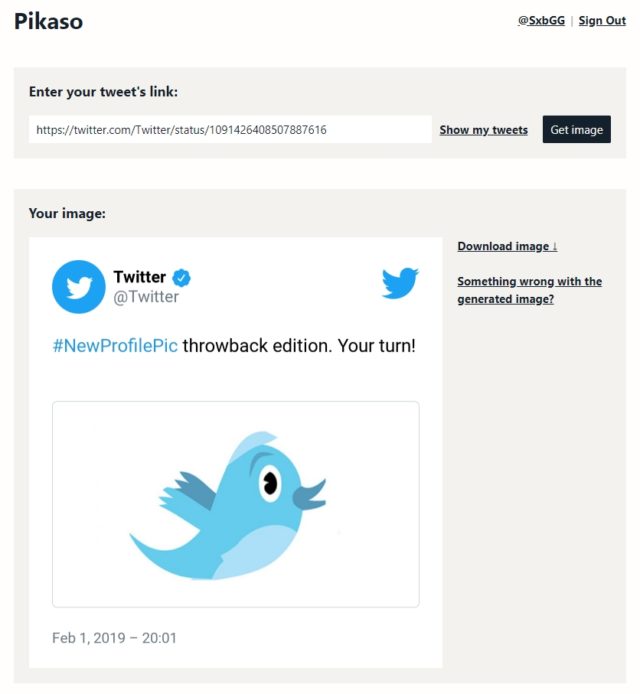Open the @SxbGG profile link

pyautogui.click(x=541, y=21)
